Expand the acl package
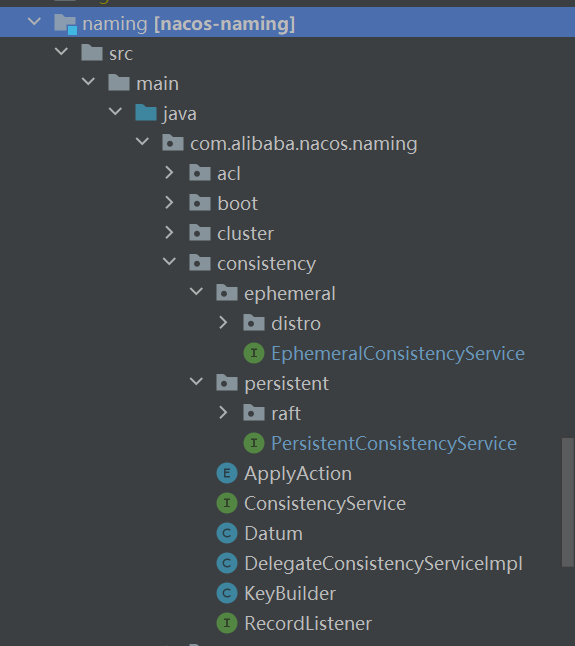 click(169, 173)
